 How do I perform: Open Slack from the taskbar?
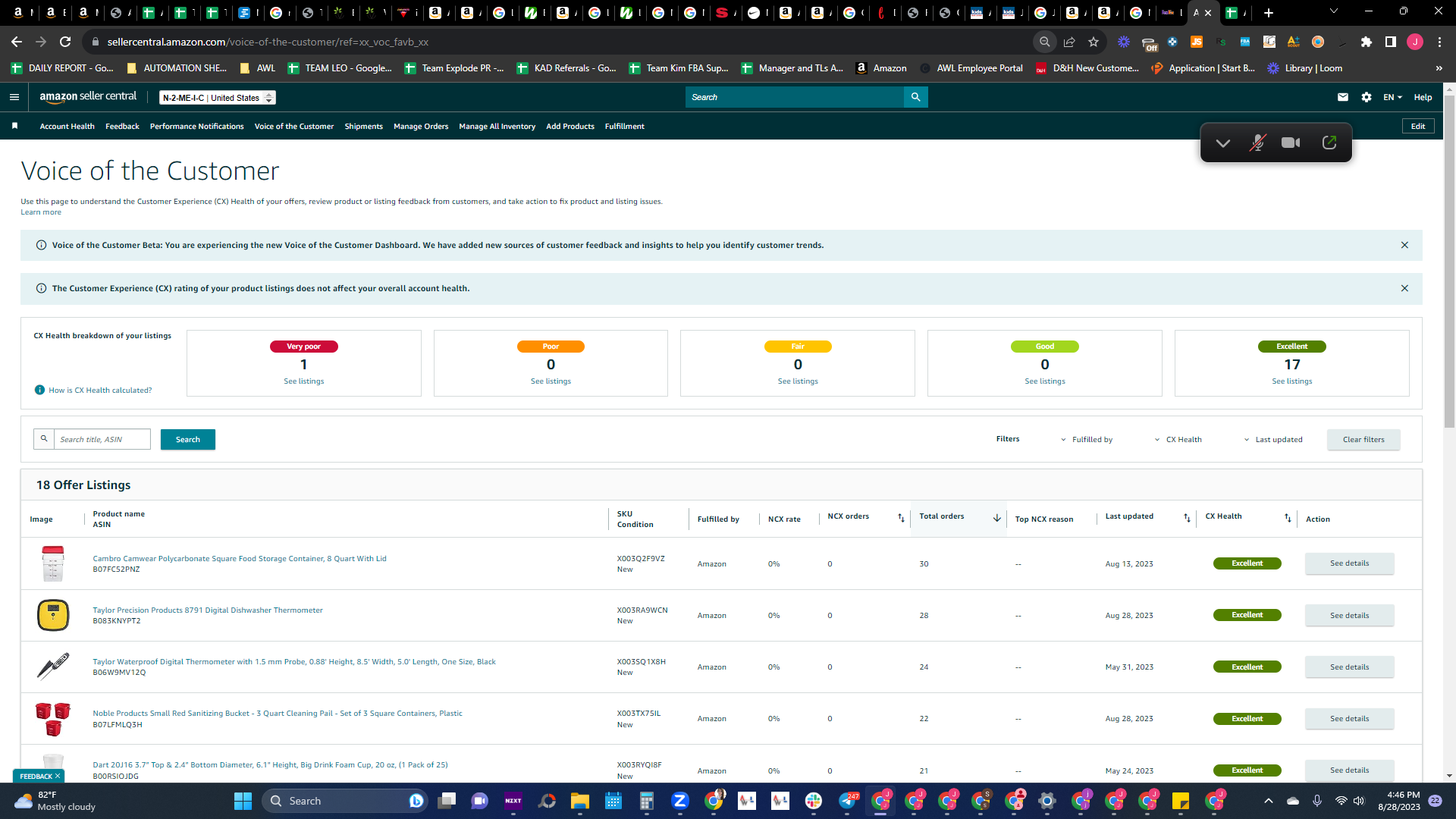tap(814, 801)
